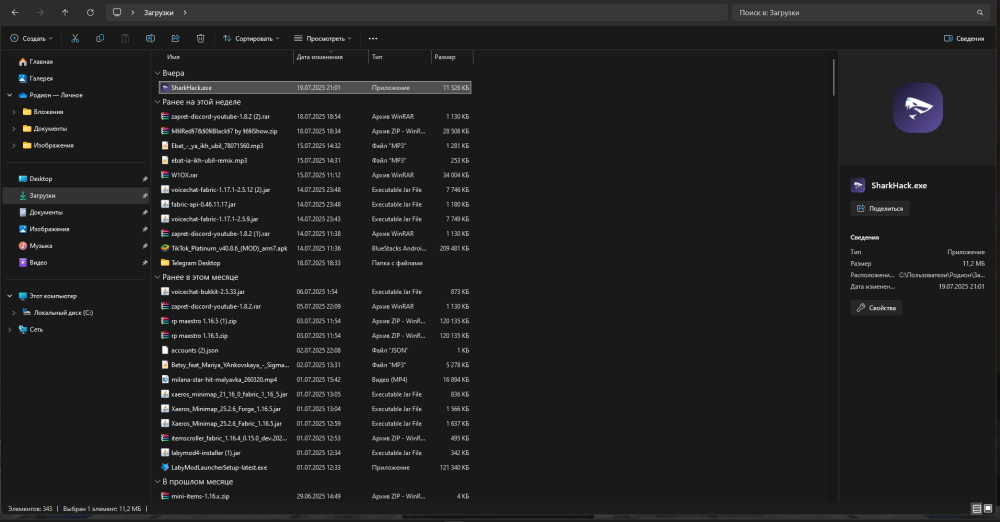Screen dimensions: 1000x522
Task: Click the TikTok_Platinum apk file icon
Action: pos(165,248)
